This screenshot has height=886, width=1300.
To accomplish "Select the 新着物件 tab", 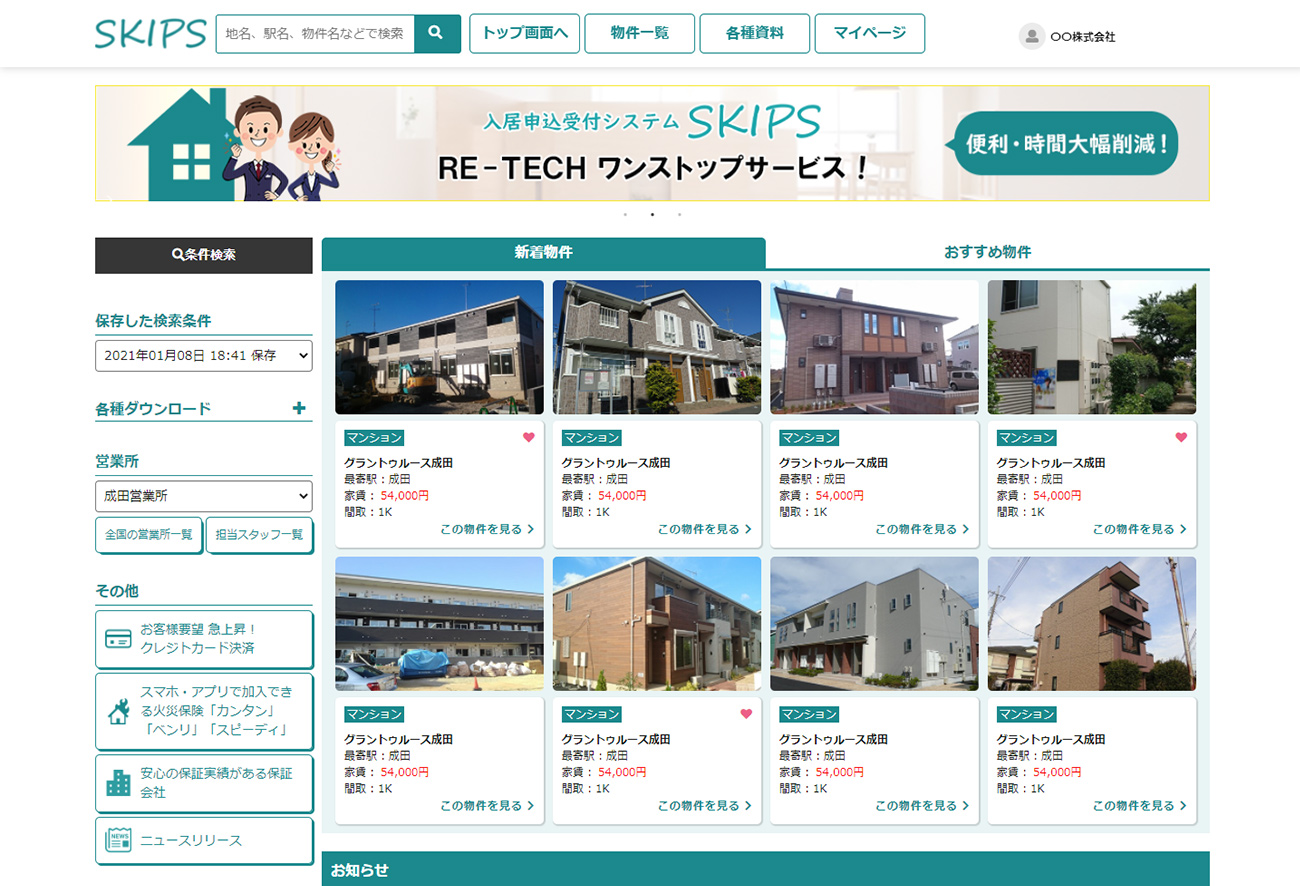I will coord(543,252).
